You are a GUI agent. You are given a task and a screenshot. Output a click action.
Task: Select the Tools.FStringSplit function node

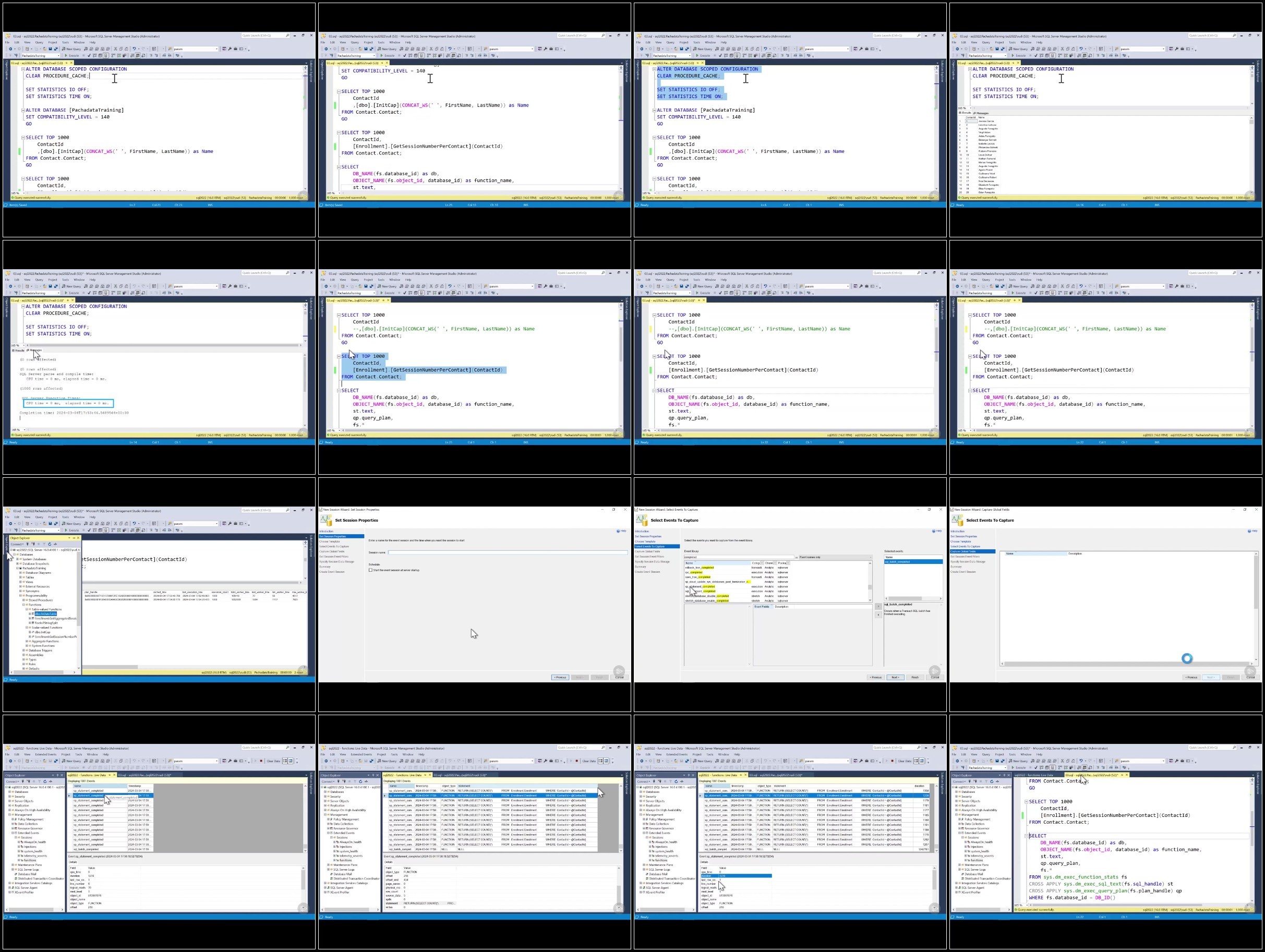click(46, 623)
